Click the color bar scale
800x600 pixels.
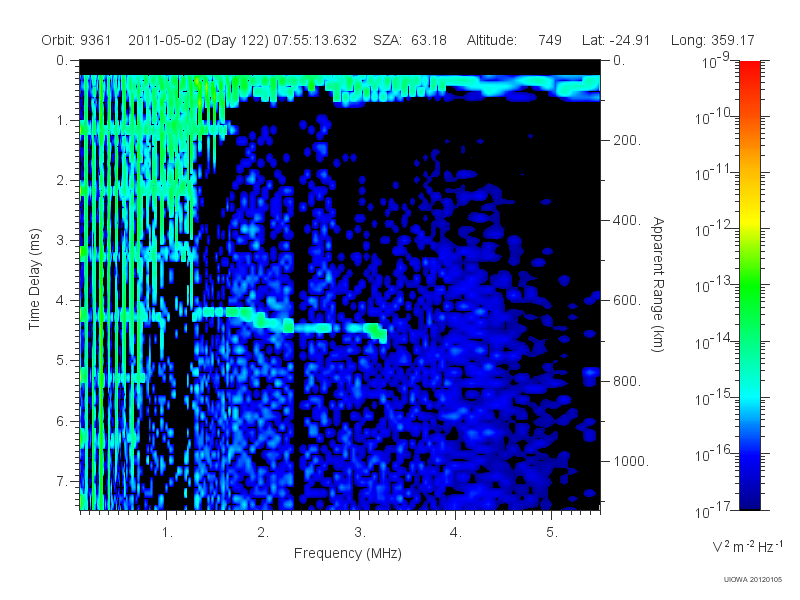[x=749, y=285]
